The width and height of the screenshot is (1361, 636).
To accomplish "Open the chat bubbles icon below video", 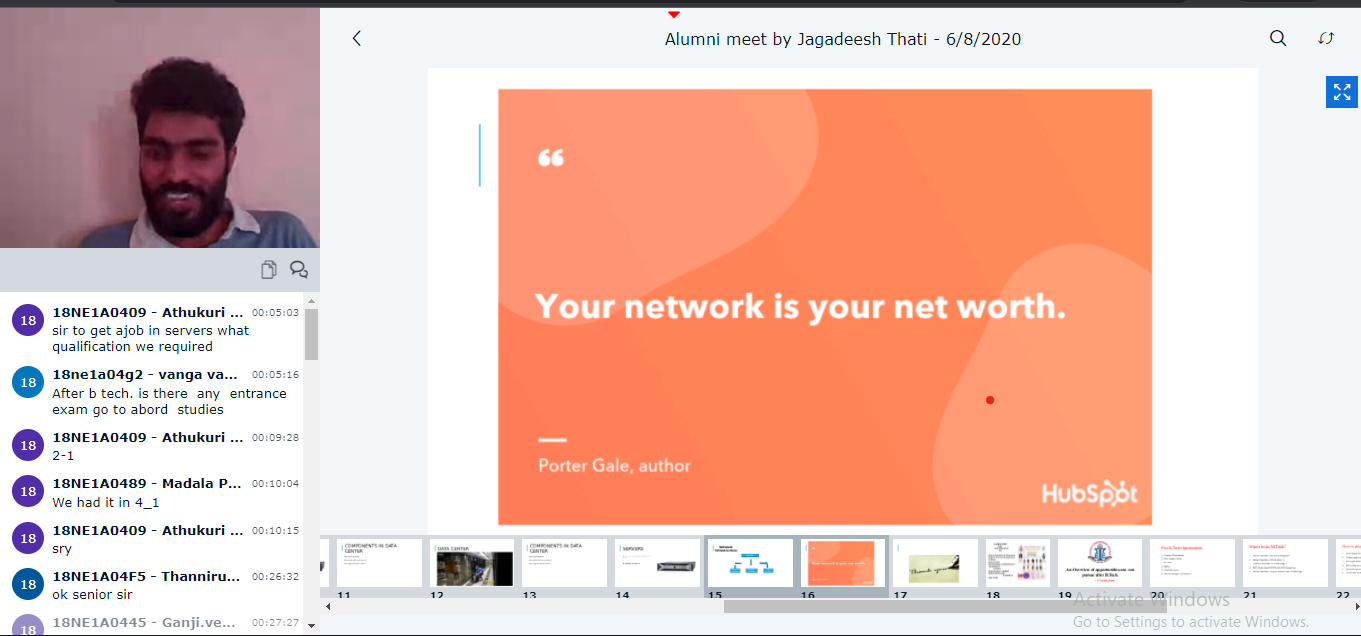I will [x=298, y=269].
